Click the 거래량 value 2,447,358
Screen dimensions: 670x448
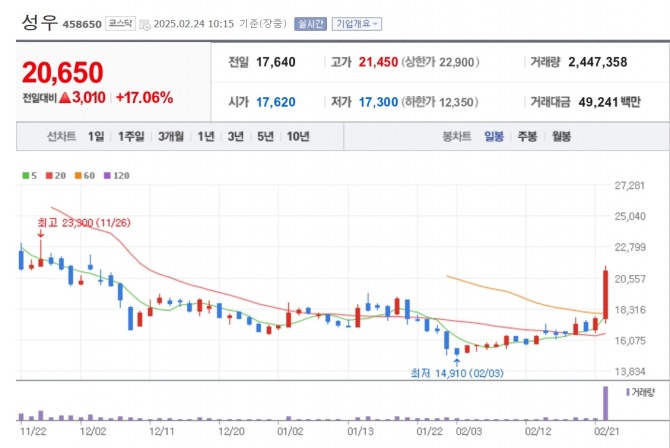point(598,62)
